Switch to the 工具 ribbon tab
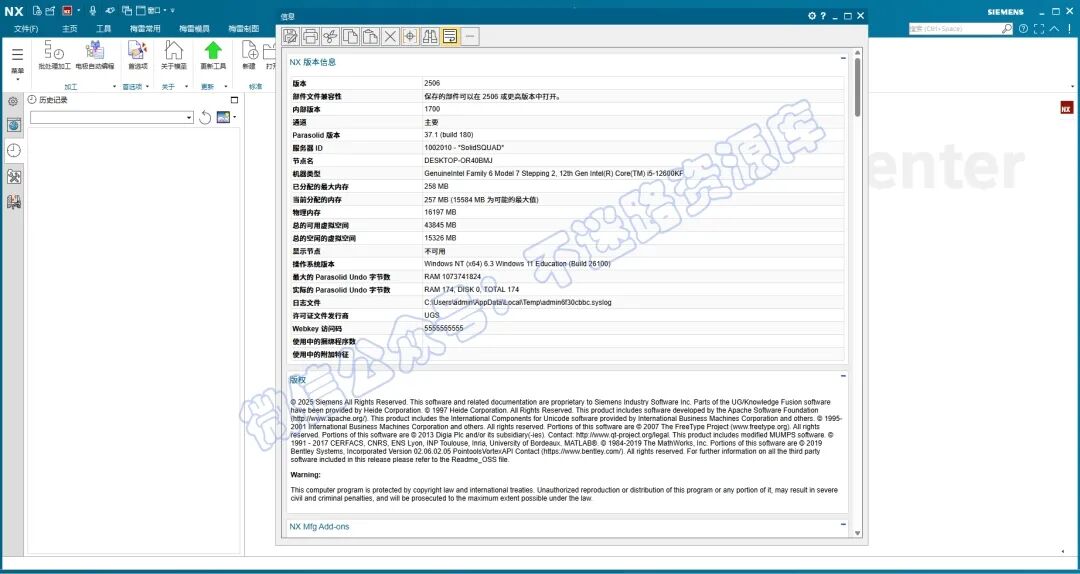This screenshot has width=1080, height=574. [104, 29]
